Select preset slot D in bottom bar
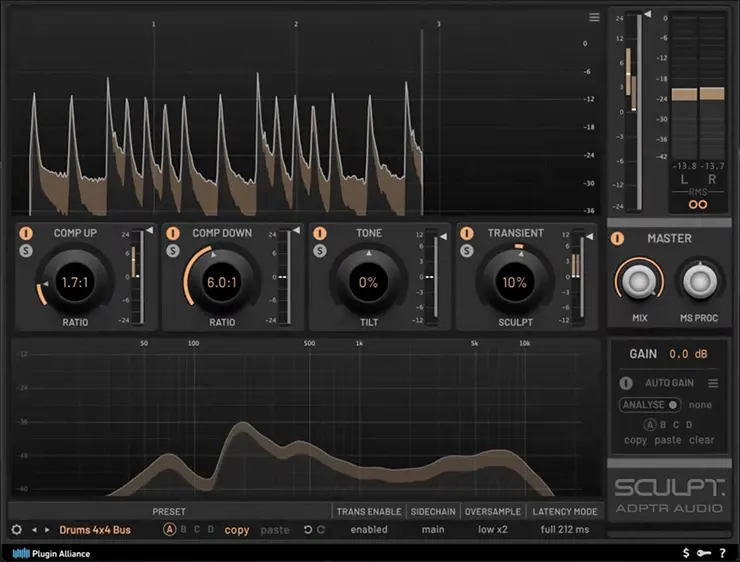The width and height of the screenshot is (740, 562). pyautogui.click(x=210, y=529)
